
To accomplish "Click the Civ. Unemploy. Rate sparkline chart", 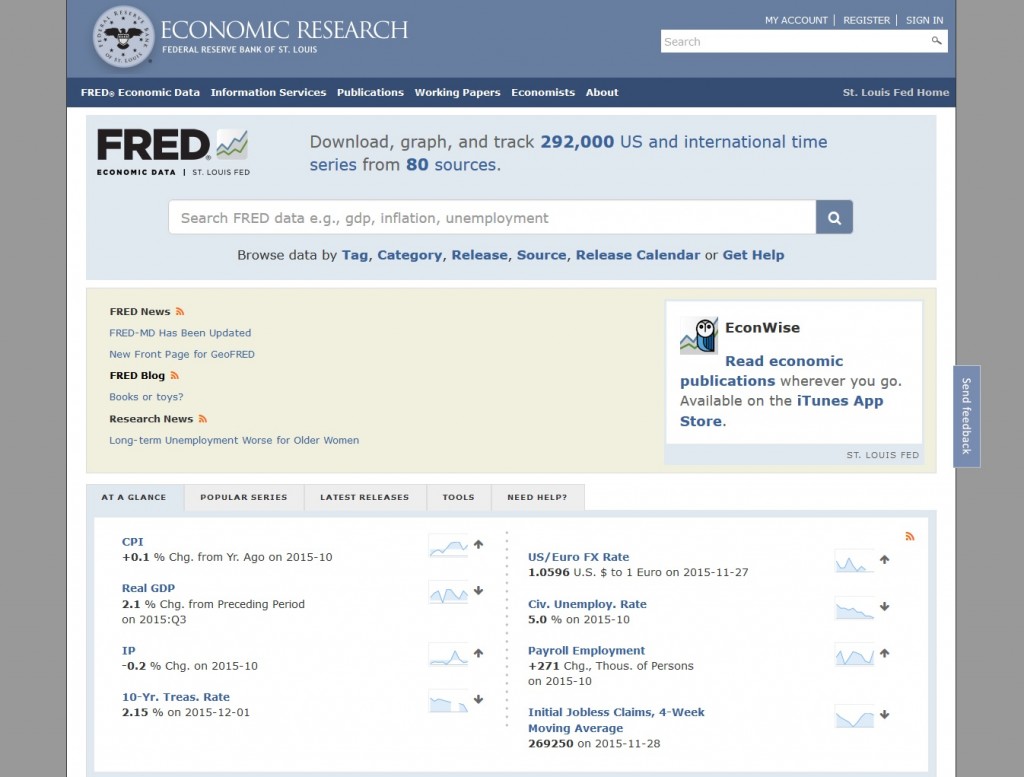I will click(x=854, y=608).
